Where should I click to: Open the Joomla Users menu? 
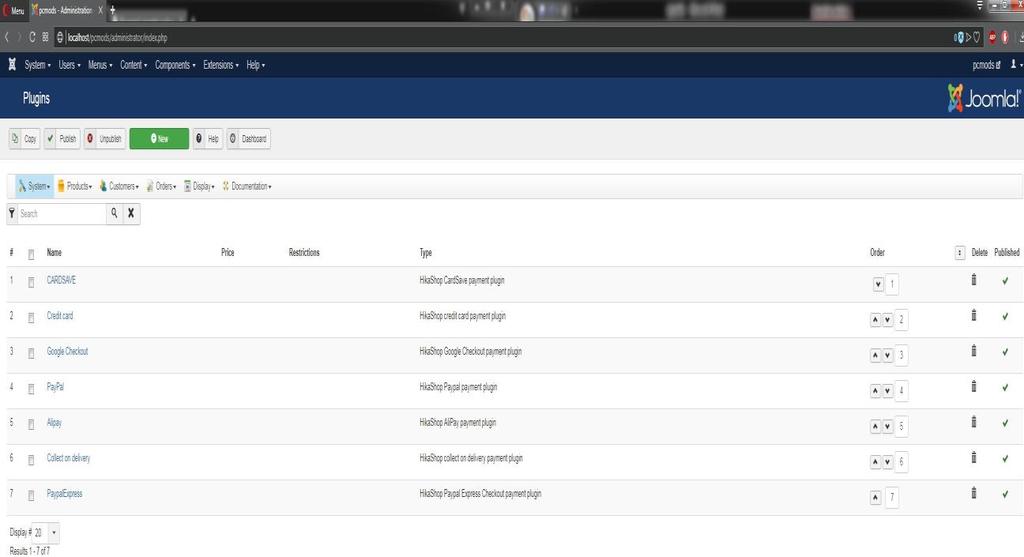click(69, 65)
